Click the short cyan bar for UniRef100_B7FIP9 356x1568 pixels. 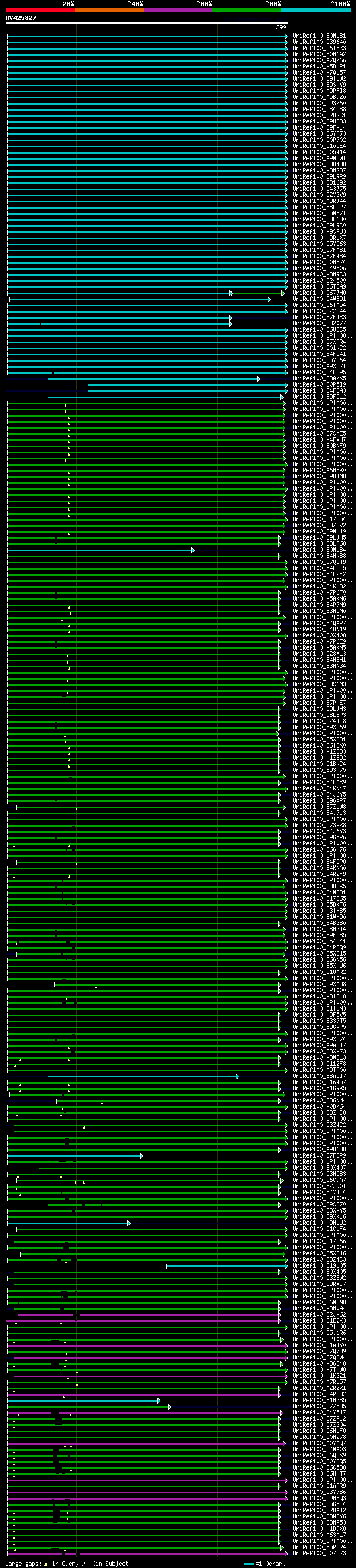tap(76, 1156)
